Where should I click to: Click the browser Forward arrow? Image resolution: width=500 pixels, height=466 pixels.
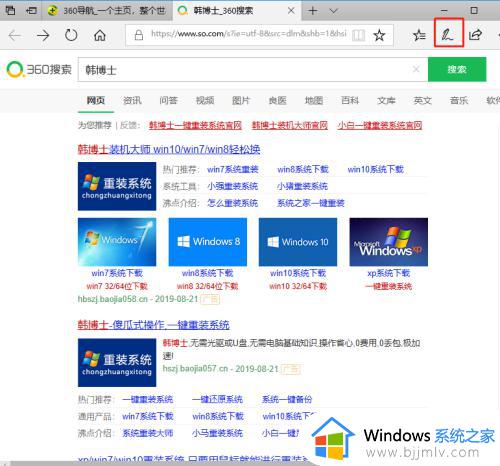tap(43, 35)
